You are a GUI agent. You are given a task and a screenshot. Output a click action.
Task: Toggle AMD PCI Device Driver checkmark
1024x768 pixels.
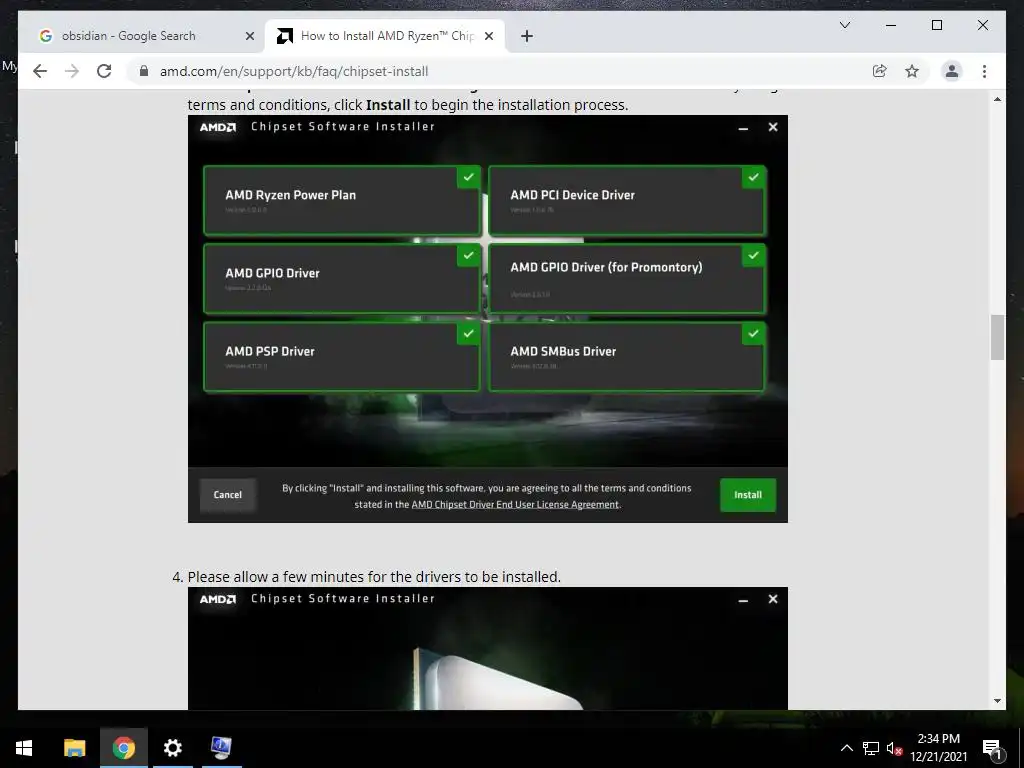pyautogui.click(x=754, y=177)
